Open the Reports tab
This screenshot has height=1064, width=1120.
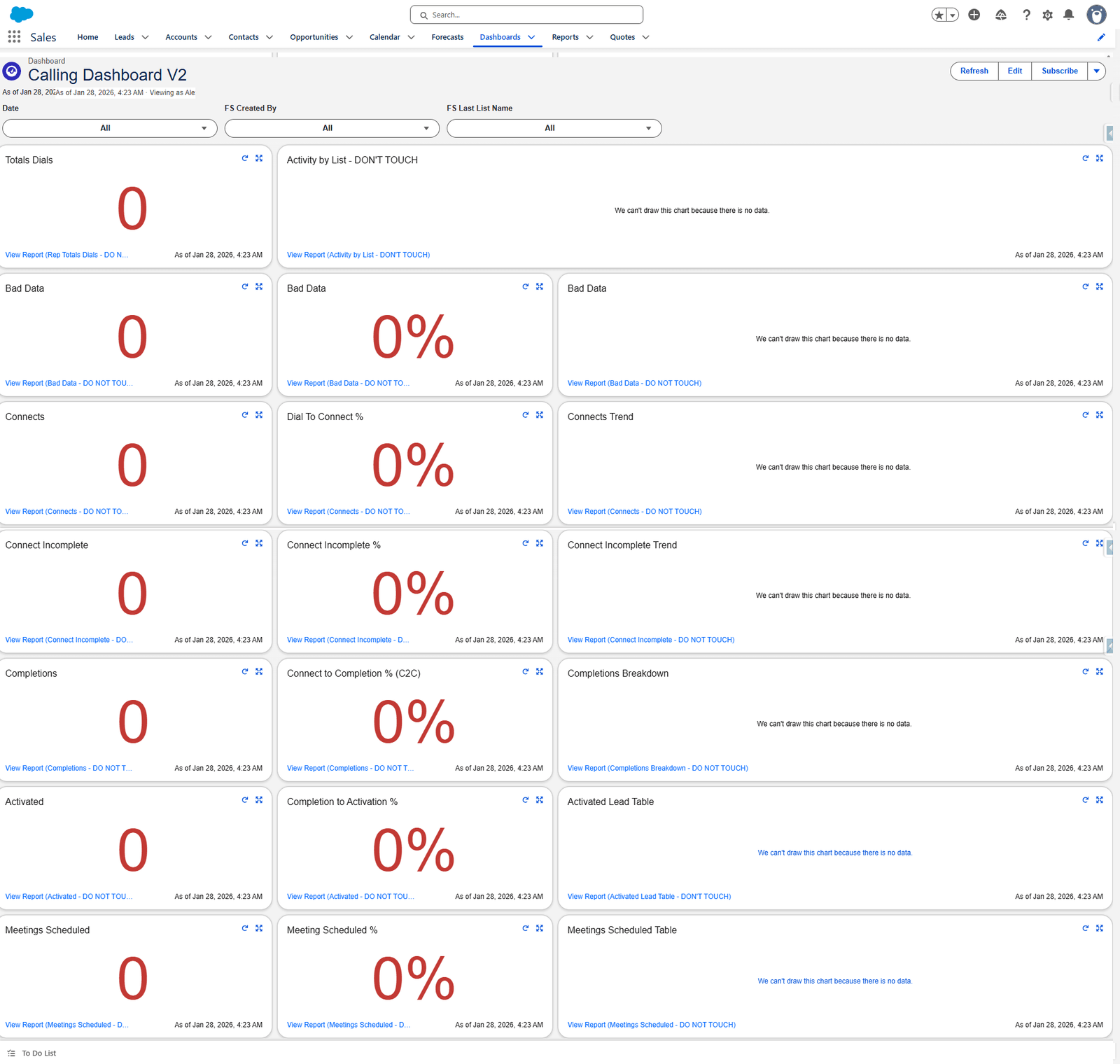point(565,37)
